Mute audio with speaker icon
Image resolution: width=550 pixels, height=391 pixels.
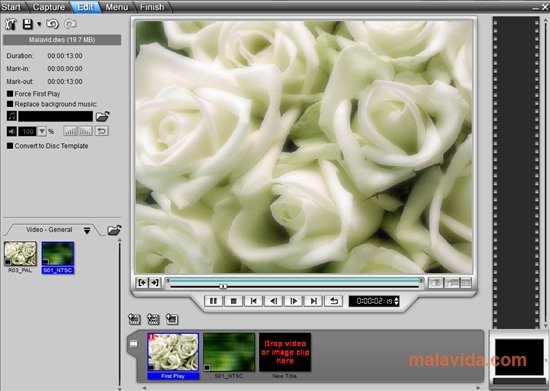pos(12,132)
